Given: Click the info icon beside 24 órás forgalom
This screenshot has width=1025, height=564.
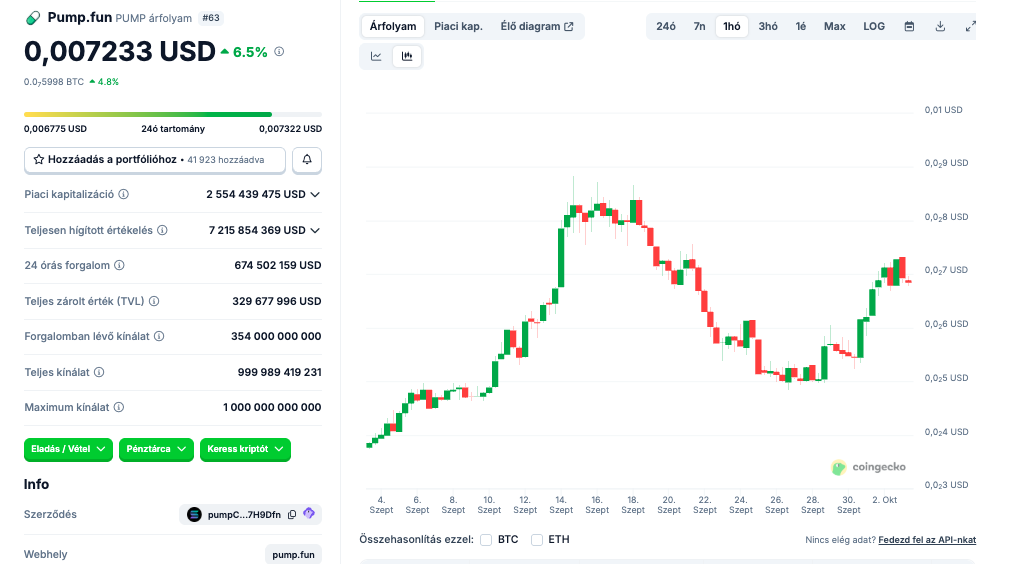Looking at the screenshot, I should pyautogui.click(x=119, y=266).
